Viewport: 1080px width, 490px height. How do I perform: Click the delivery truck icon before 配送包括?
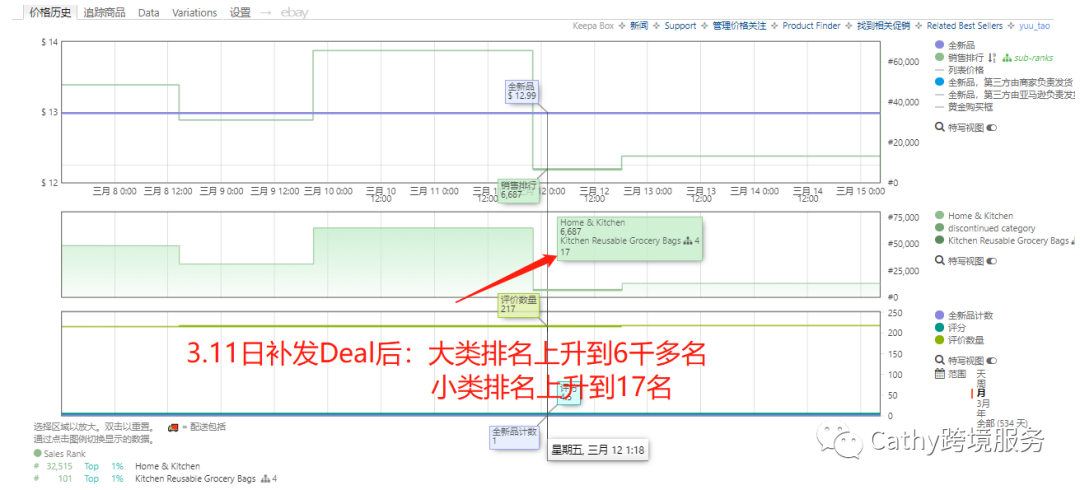point(174,426)
